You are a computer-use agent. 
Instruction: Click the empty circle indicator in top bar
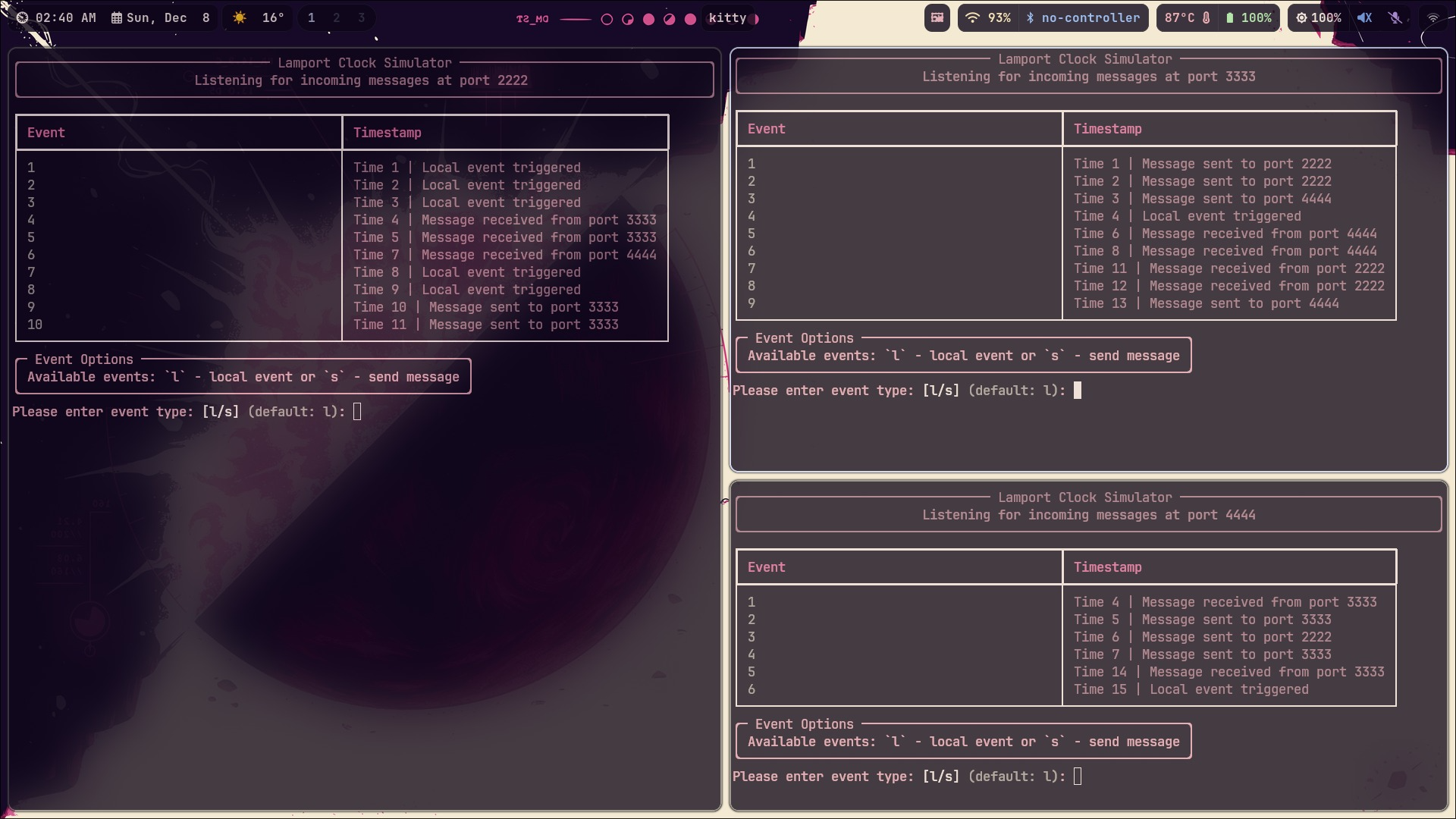(607, 19)
